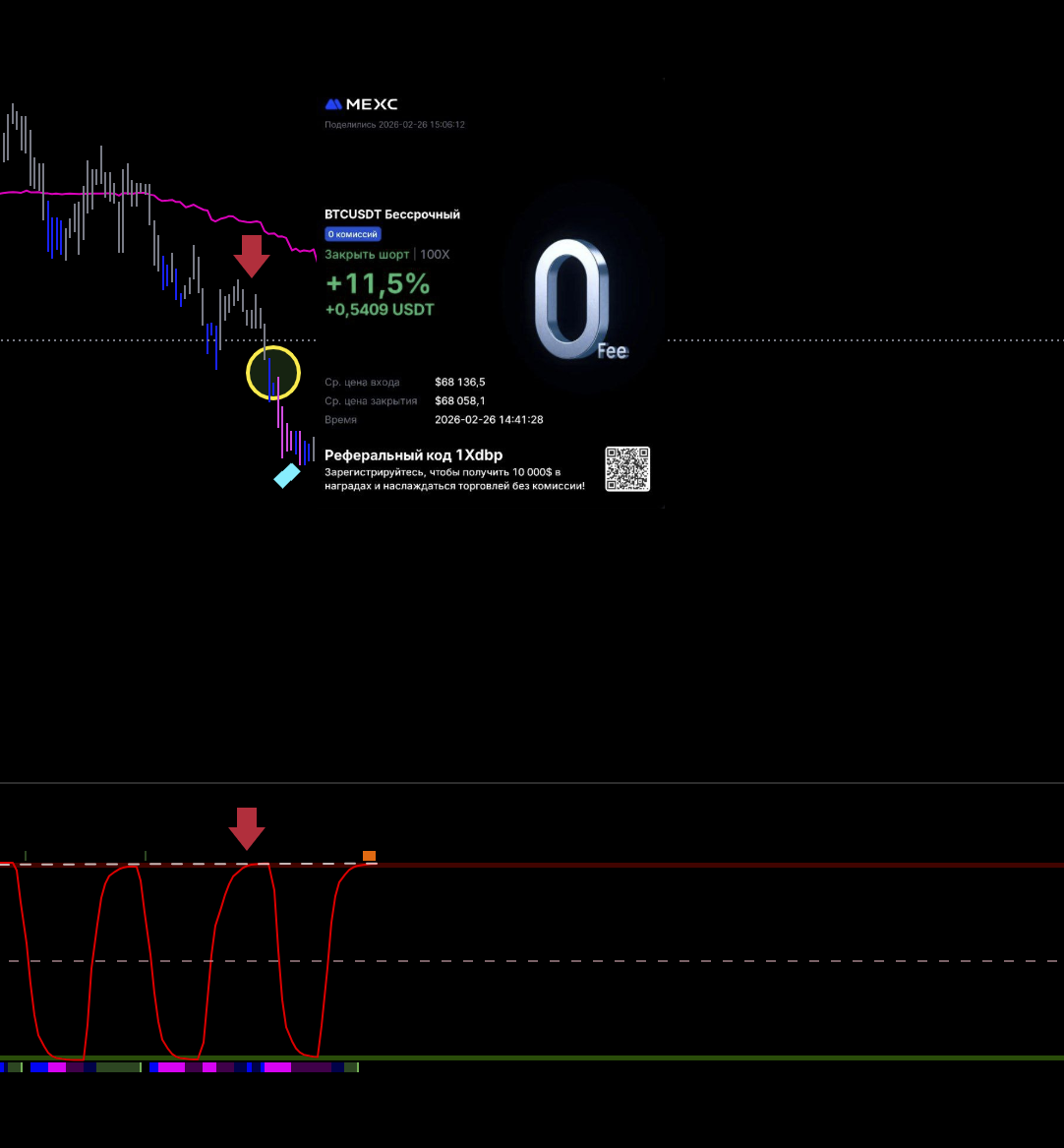Click the orange square marker on the oscillator
1064x1148 pixels.
pos(370,856)
